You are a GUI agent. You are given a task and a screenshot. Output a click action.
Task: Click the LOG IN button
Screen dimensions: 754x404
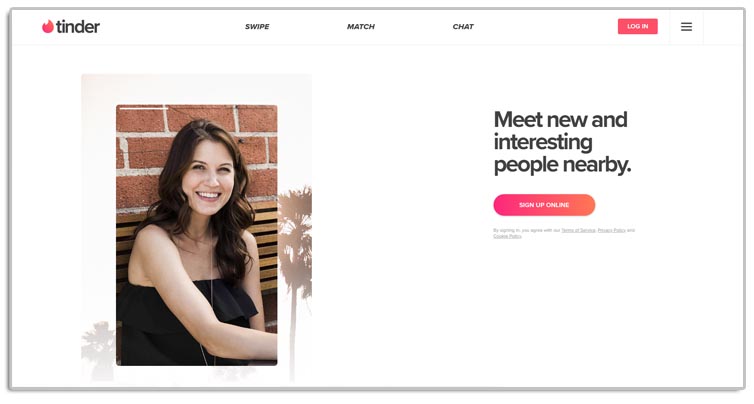coord(638,26)
